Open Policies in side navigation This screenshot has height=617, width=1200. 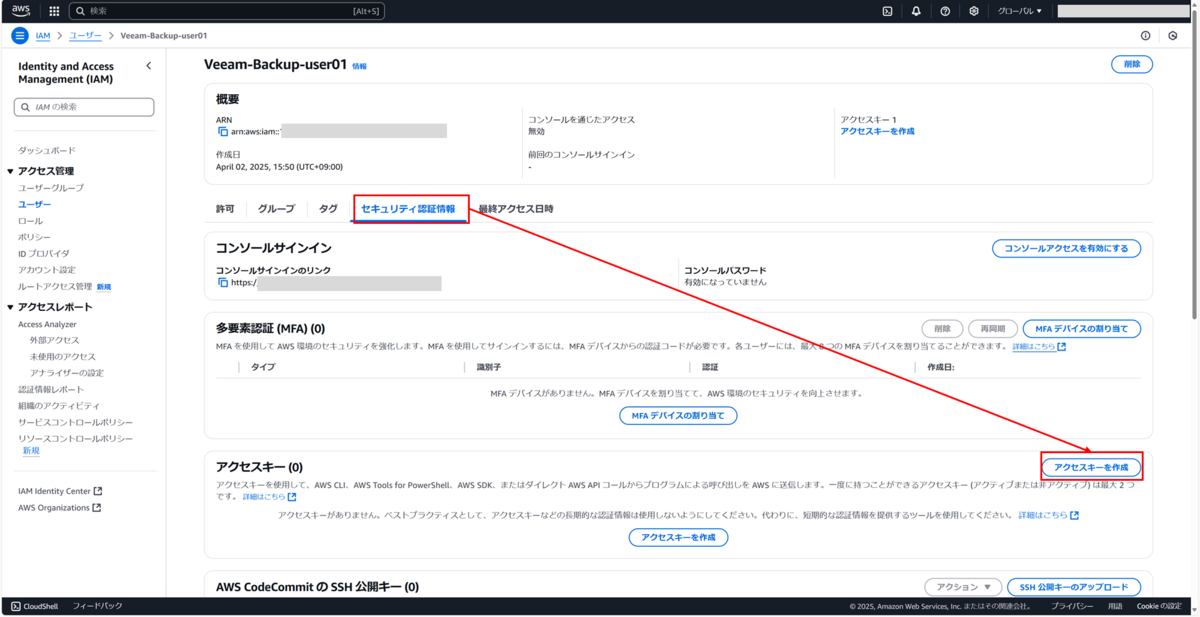click(34, 237)
